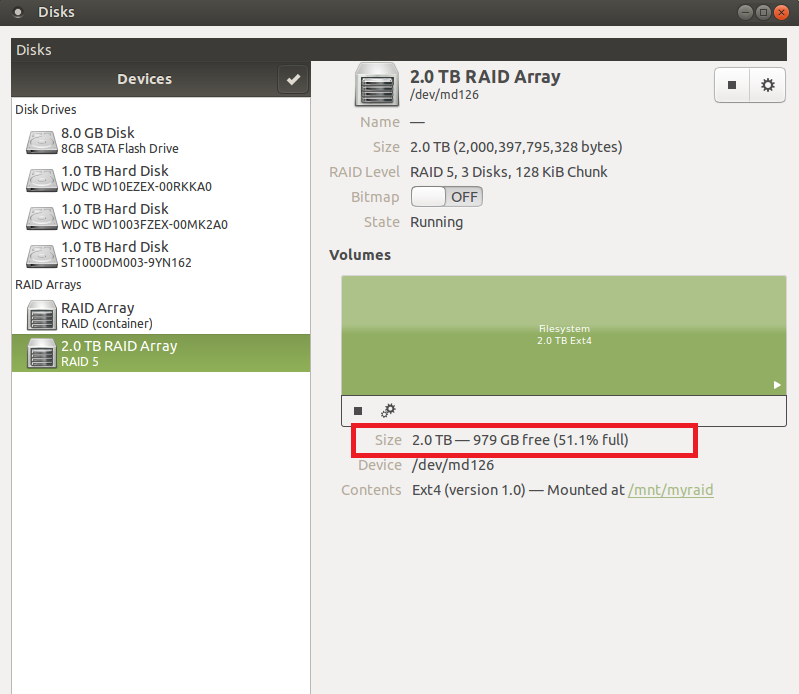
Task: Click the RAID Arrays section label
Action: [x=48, y=285]
